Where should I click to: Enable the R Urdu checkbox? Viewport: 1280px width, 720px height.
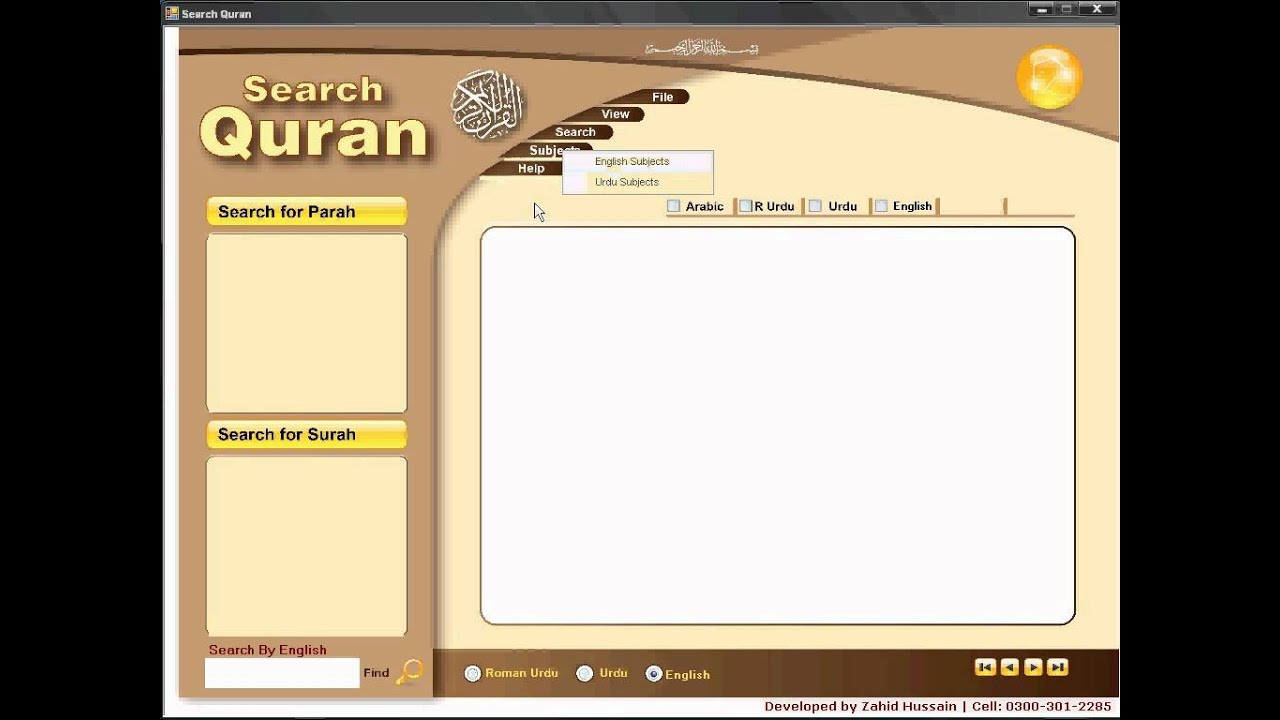point(745,206)
